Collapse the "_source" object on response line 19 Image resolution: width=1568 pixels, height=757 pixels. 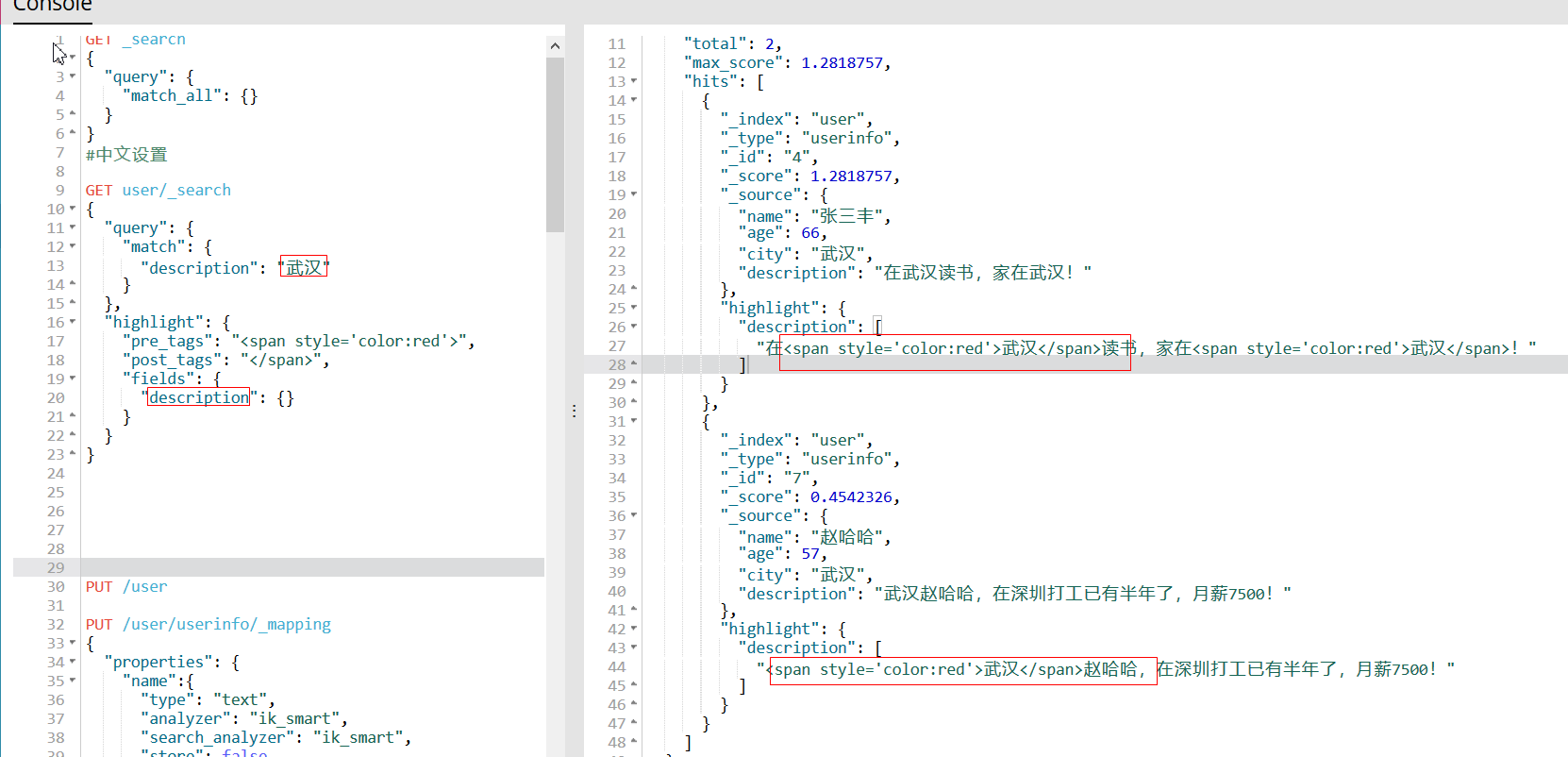pyautogui.click(x=634, y=194)
